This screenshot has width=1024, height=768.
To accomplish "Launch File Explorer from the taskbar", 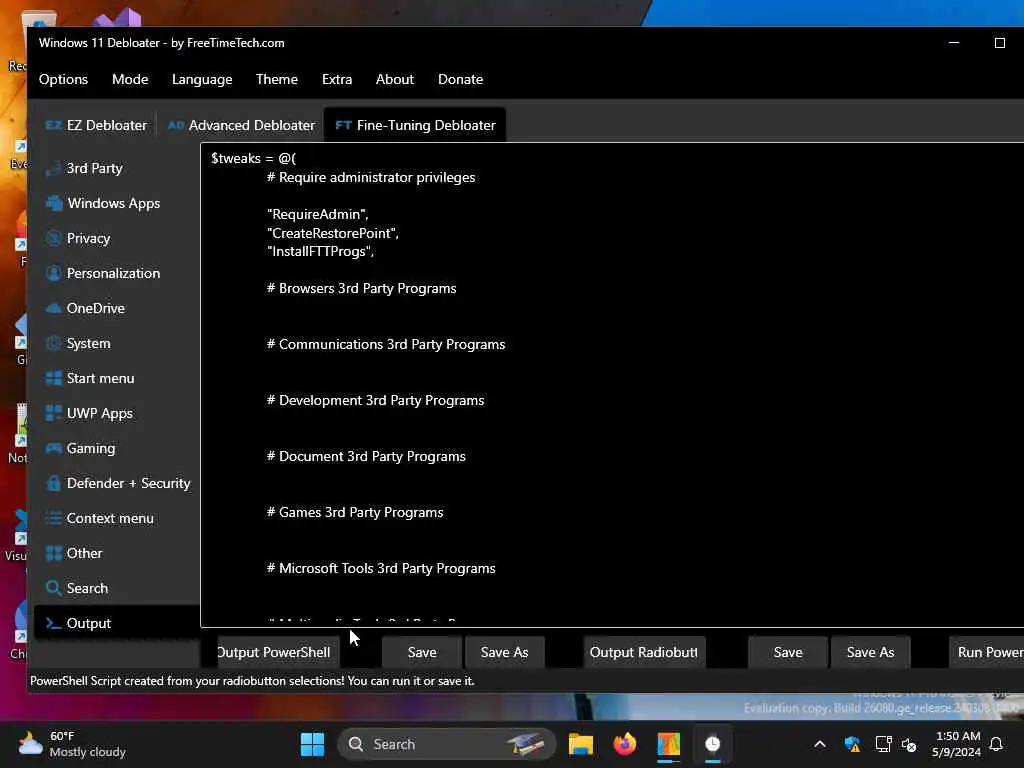I will pyautogui.click(x=581, y=744).
